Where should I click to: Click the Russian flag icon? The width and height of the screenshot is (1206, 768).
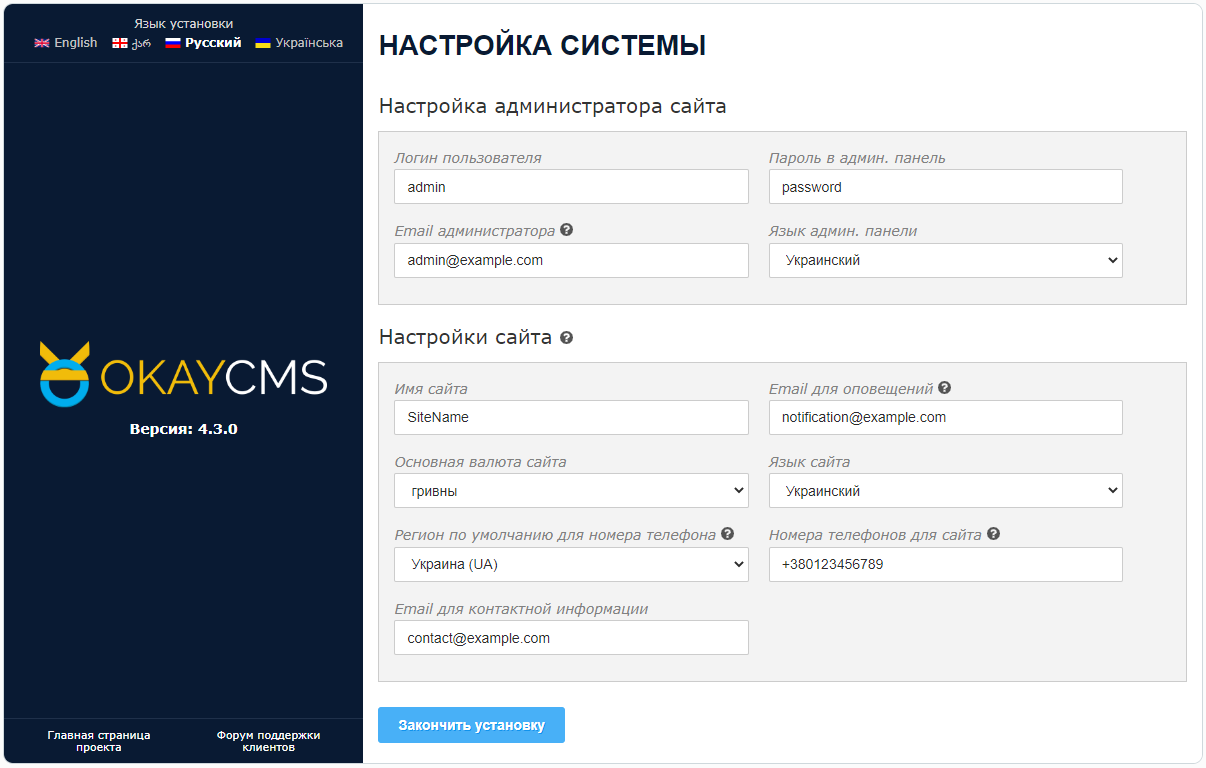pos(173,43)
